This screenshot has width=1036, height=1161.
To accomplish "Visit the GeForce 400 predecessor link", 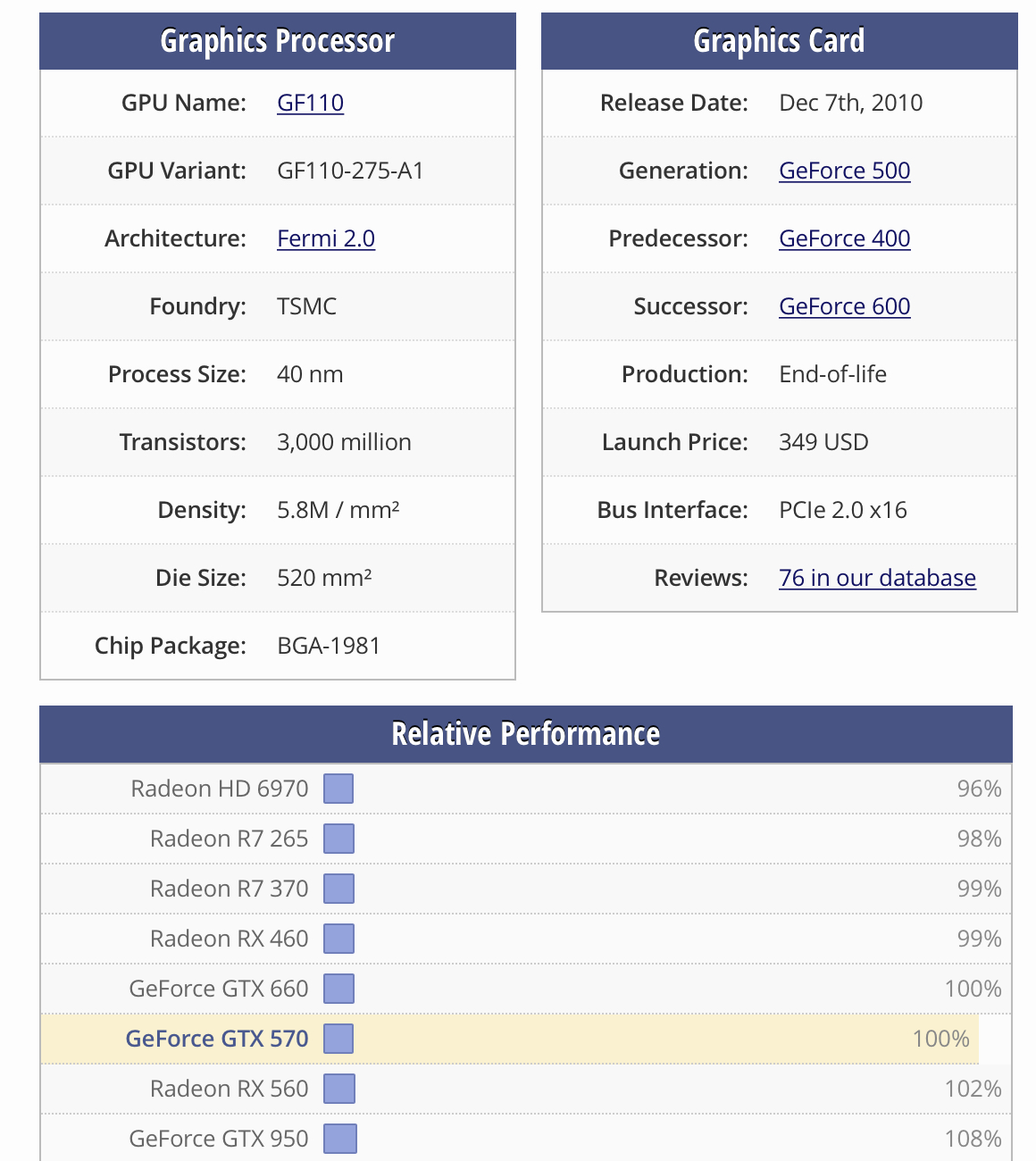I will click(844, 238).
